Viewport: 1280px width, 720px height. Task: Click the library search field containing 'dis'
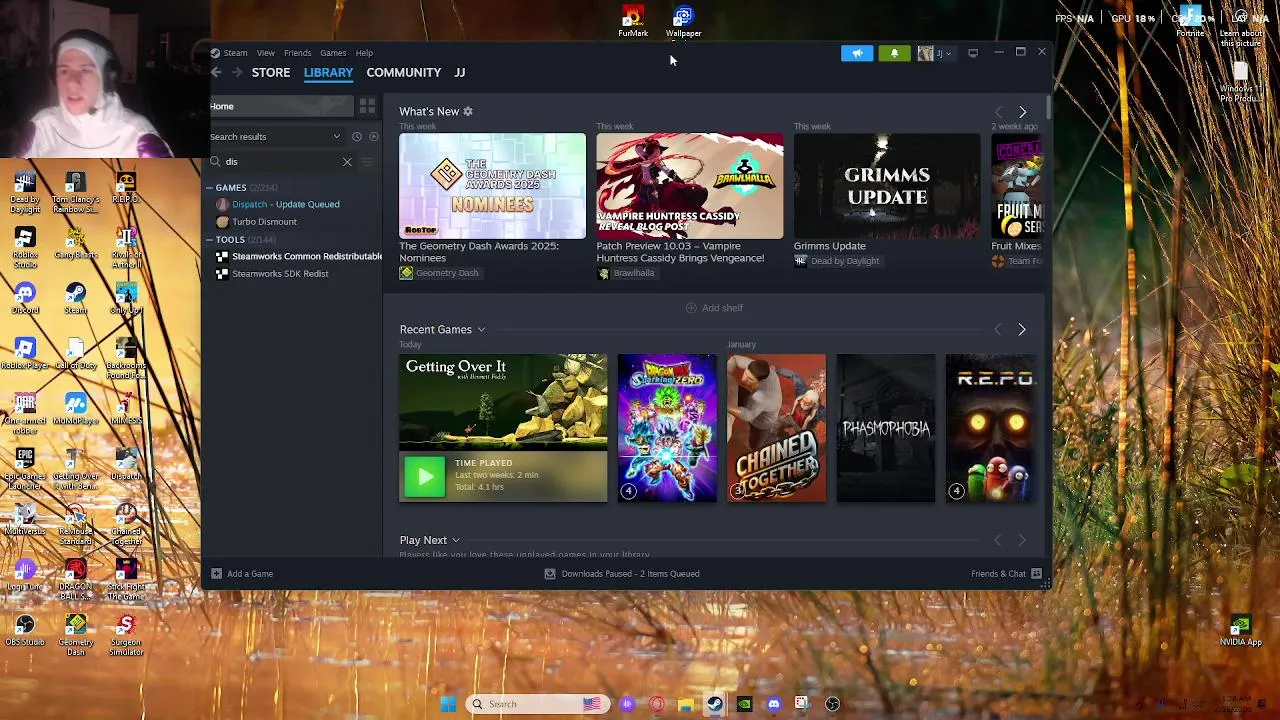tap(280, 161)
